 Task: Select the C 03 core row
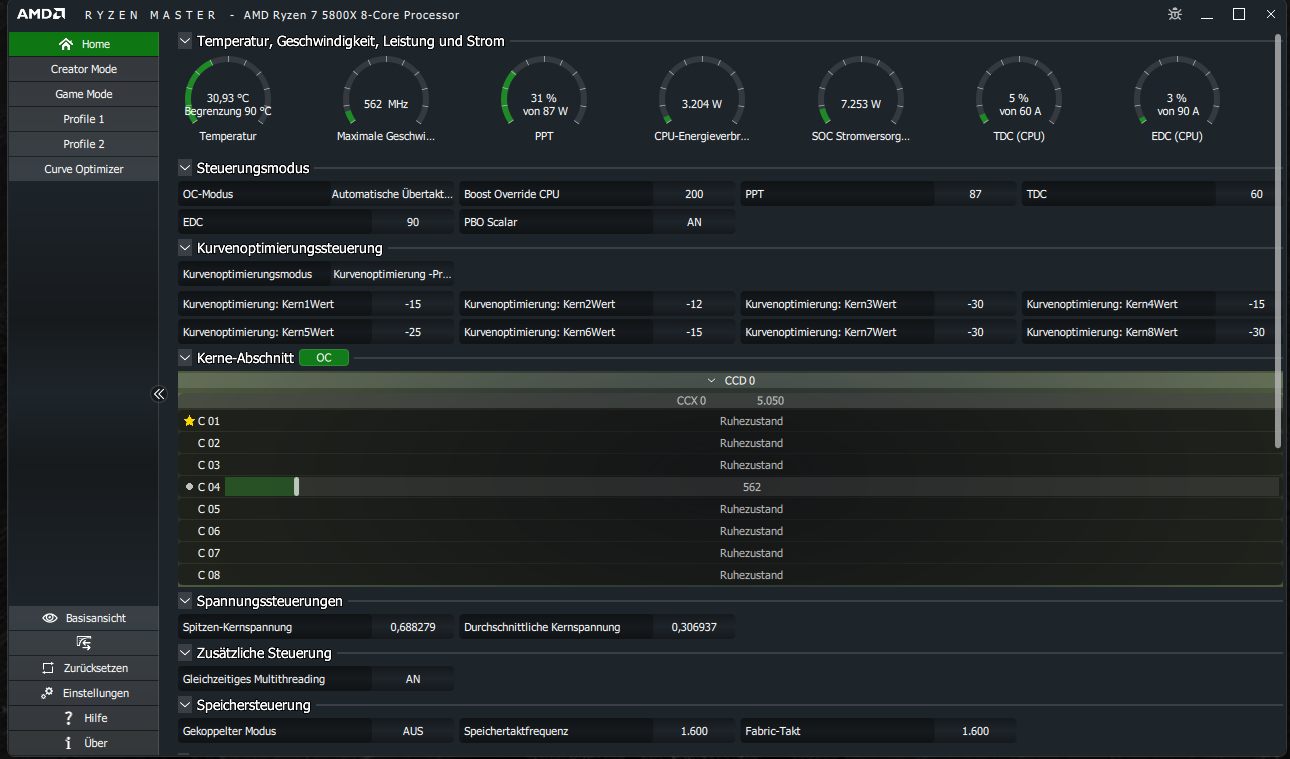[x=730, y=465]
